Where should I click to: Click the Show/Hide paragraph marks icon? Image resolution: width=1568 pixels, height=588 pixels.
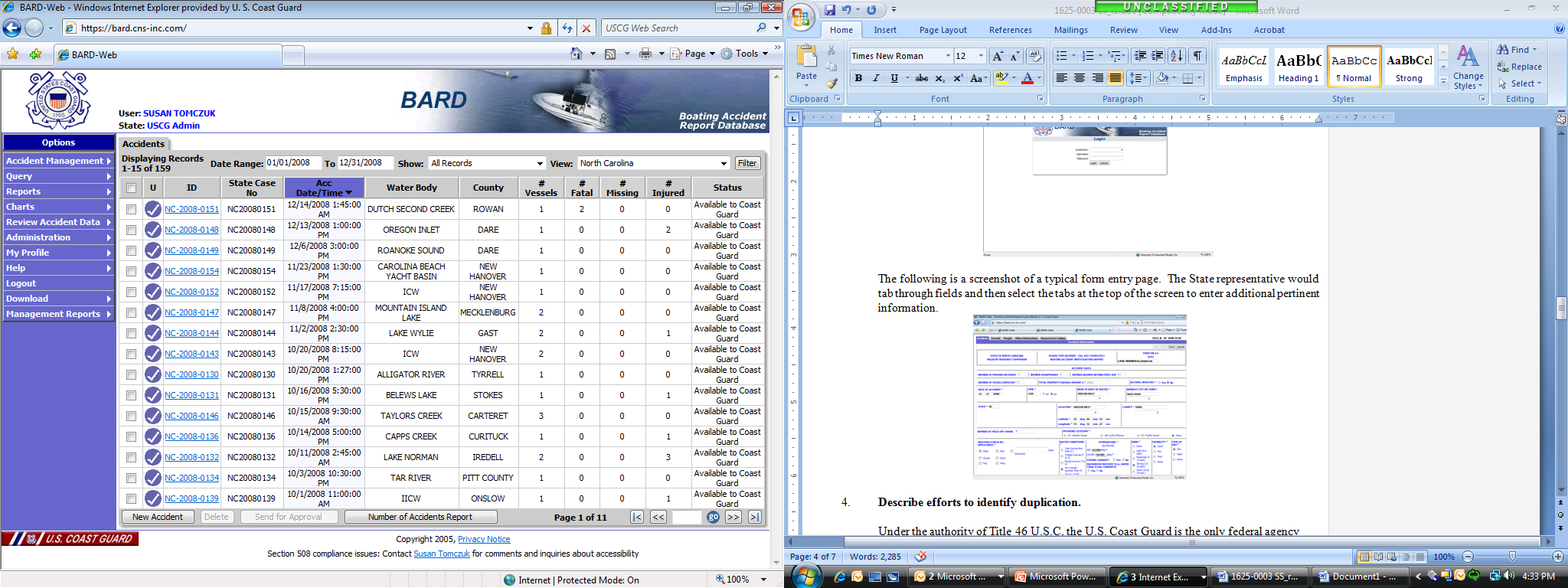pos(1197,56)
